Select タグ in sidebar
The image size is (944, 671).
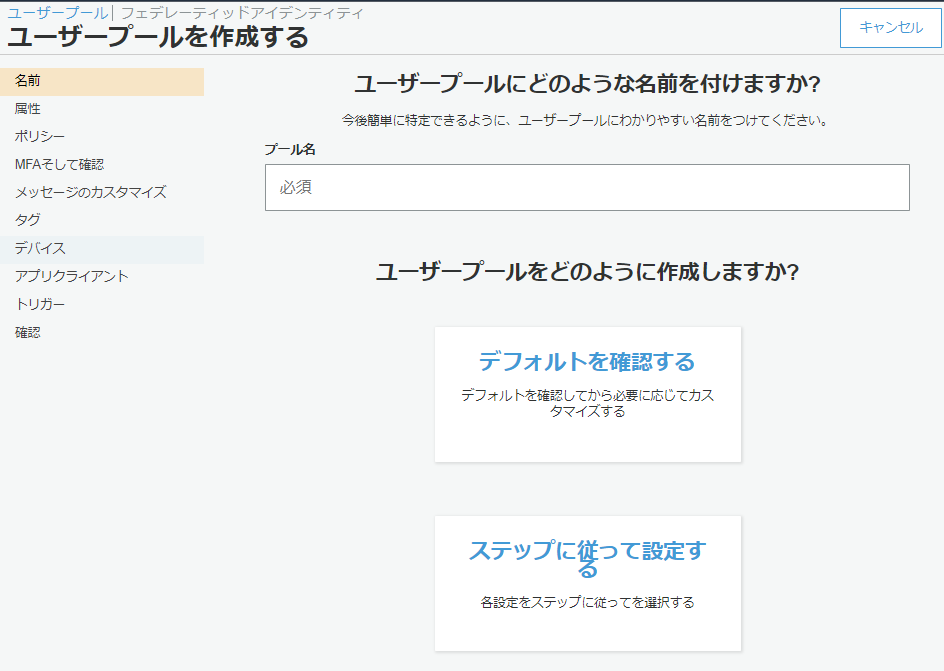point(102,220)
